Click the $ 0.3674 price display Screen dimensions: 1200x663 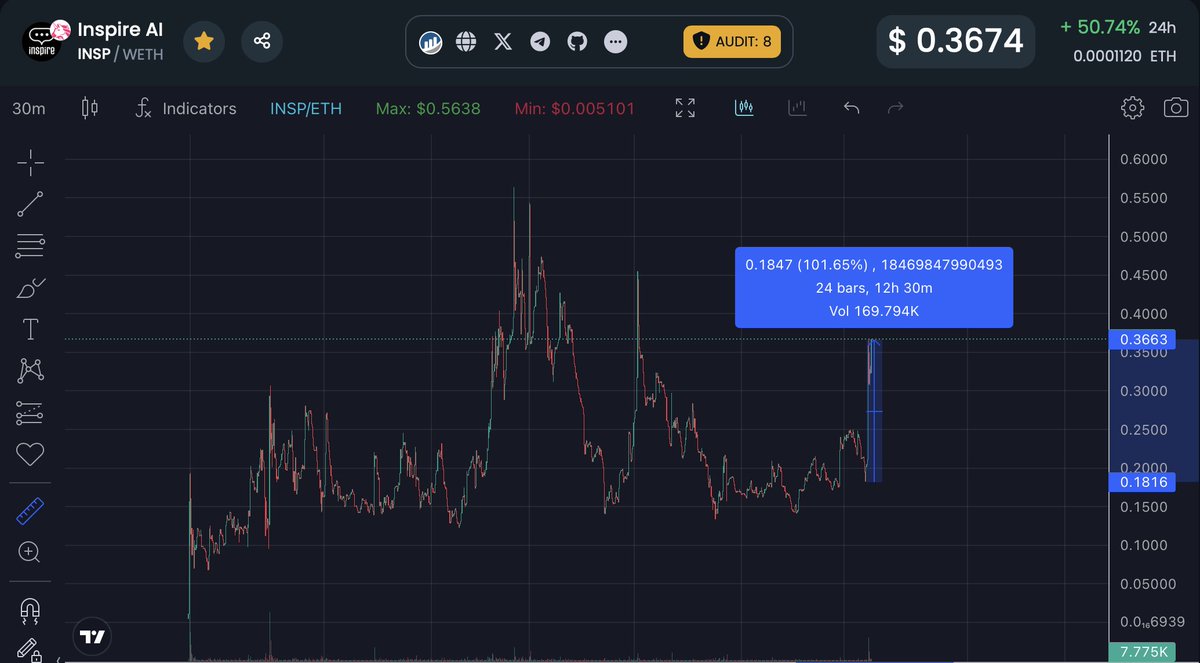[957, 41]
